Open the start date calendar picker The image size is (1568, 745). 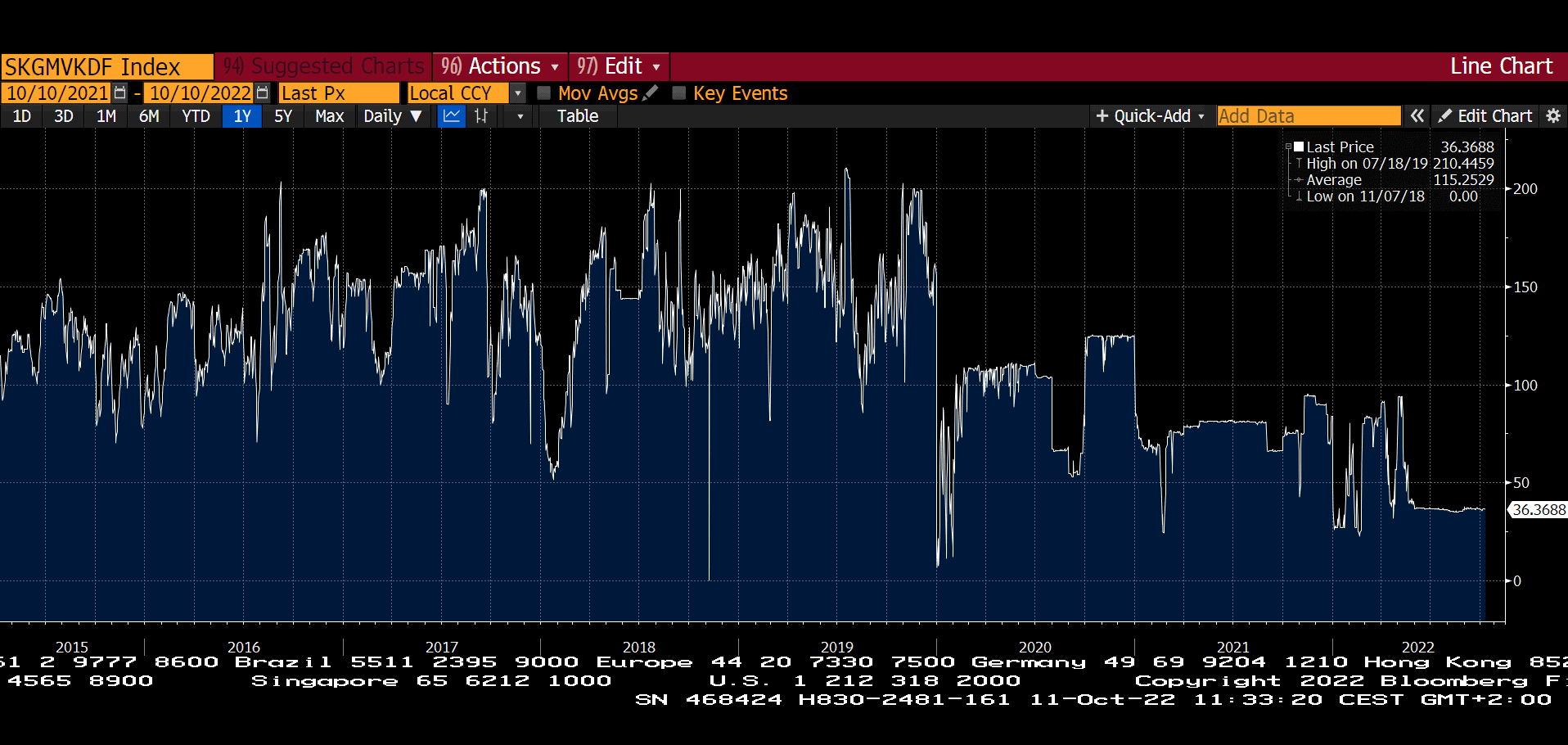click(119, 93)
